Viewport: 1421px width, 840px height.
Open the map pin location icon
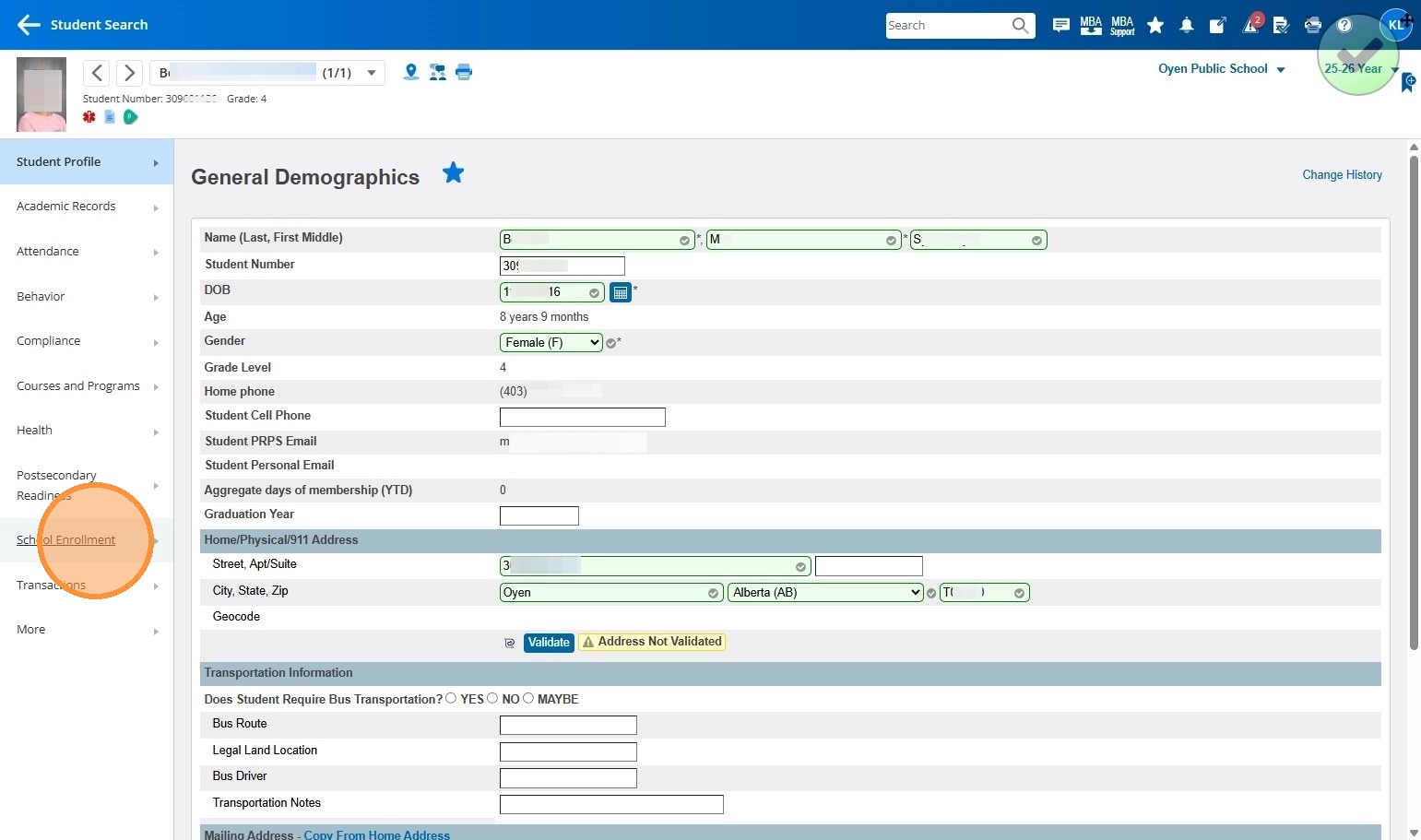point(411,72)
